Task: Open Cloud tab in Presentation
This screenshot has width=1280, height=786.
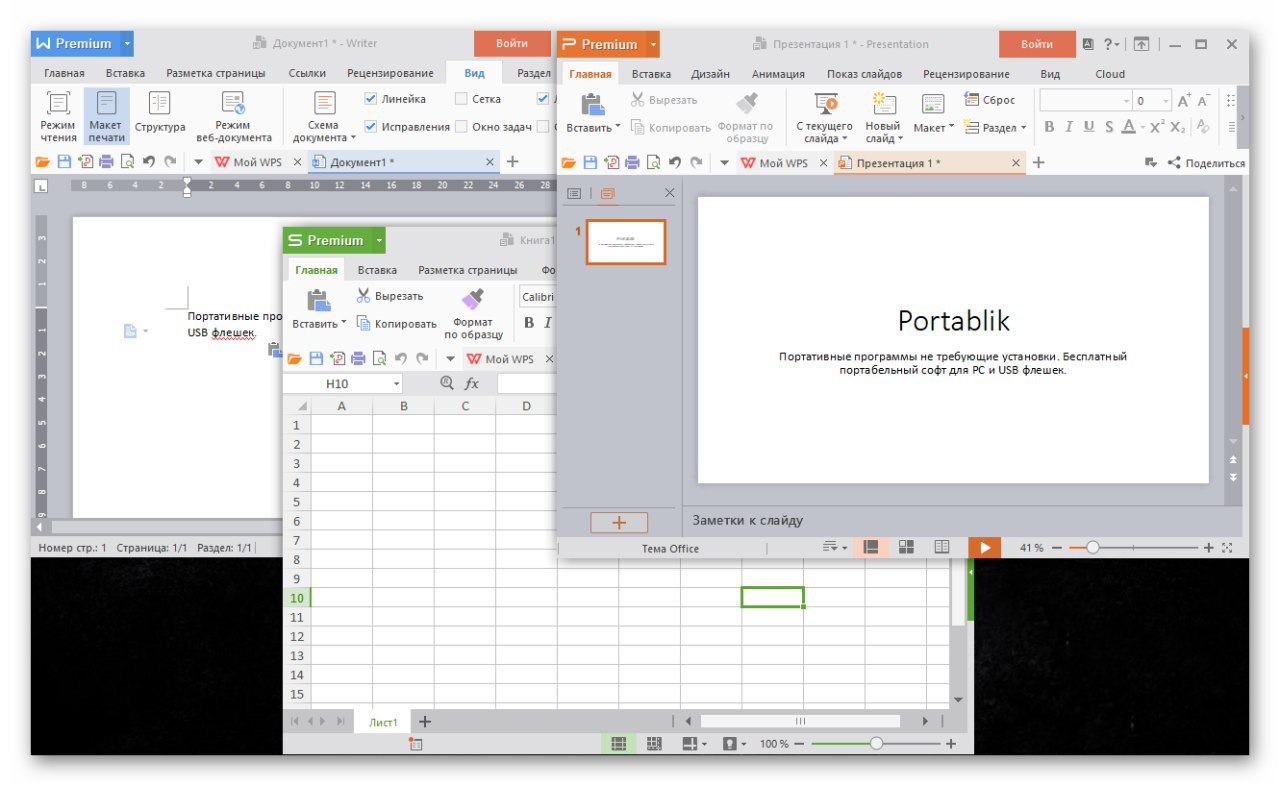Action: 1110,74
